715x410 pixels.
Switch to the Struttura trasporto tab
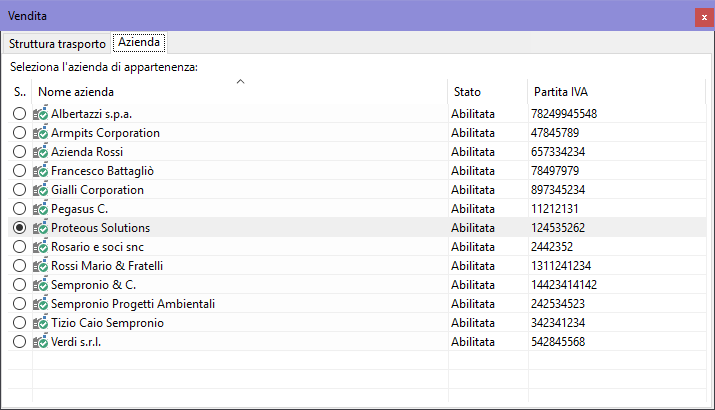pos(57,43)
